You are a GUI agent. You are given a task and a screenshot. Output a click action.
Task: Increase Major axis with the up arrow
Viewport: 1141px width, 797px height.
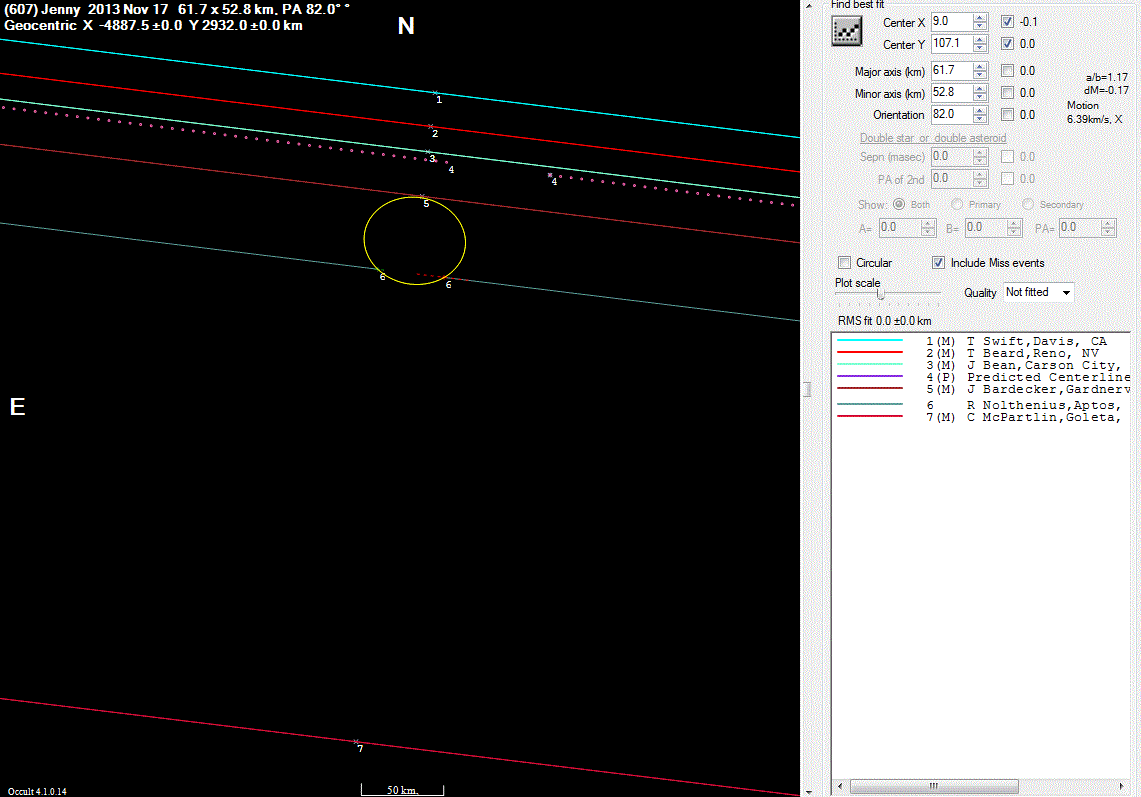click(x=980, y=66)
